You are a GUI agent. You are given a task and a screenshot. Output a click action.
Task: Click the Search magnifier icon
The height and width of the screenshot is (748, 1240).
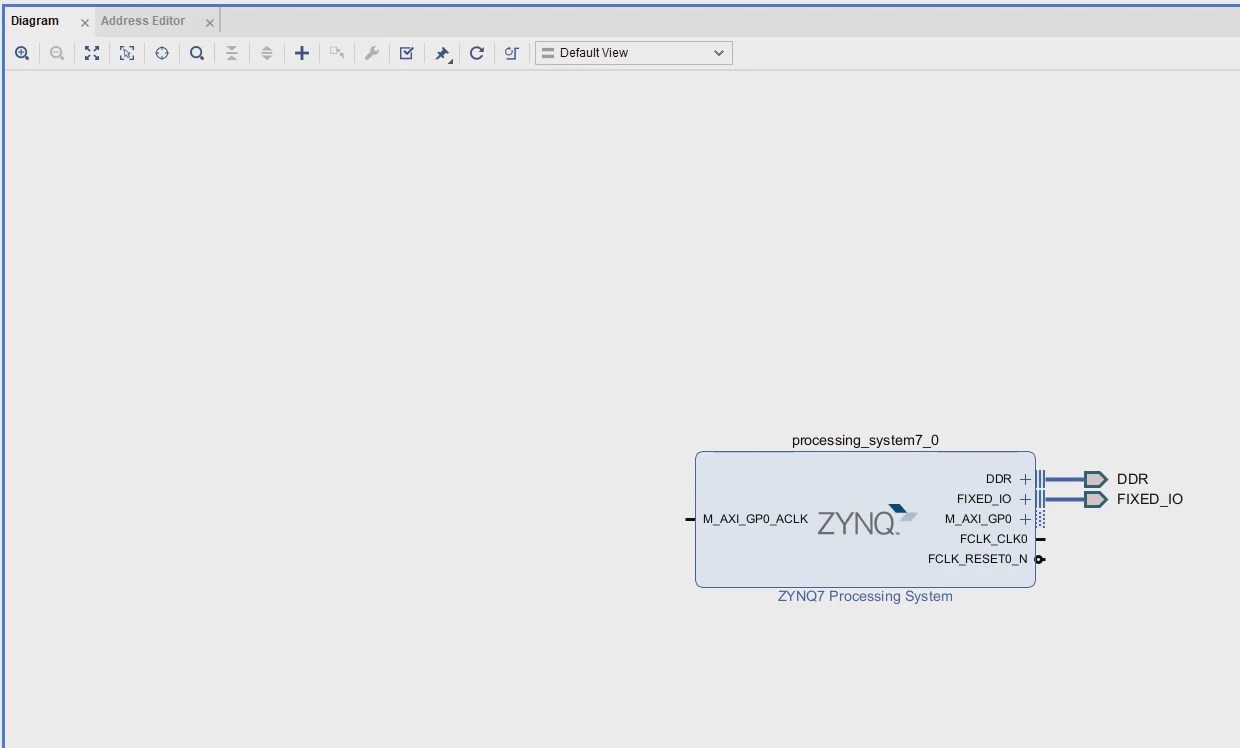pyautogui.click(x=197, y=53)
